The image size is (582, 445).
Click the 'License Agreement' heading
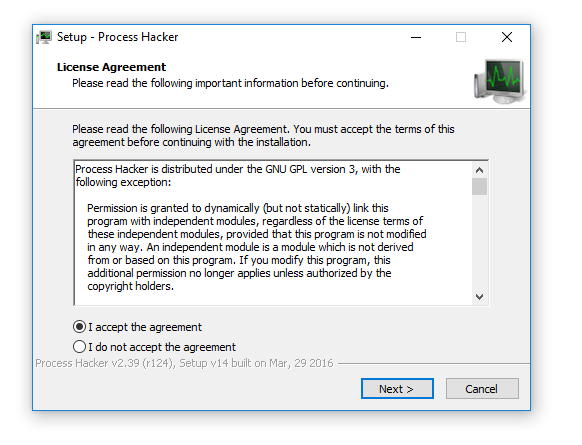click(111, 67)
